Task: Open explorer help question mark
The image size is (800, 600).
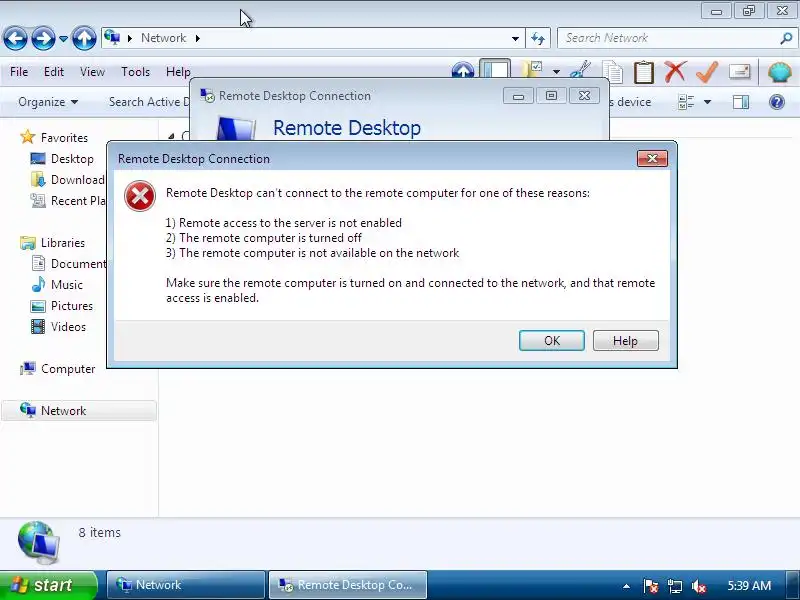Action: [x=777, y=102]
